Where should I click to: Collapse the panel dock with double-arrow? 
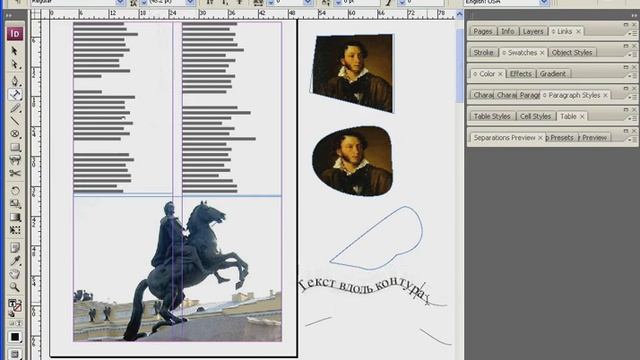634,15
